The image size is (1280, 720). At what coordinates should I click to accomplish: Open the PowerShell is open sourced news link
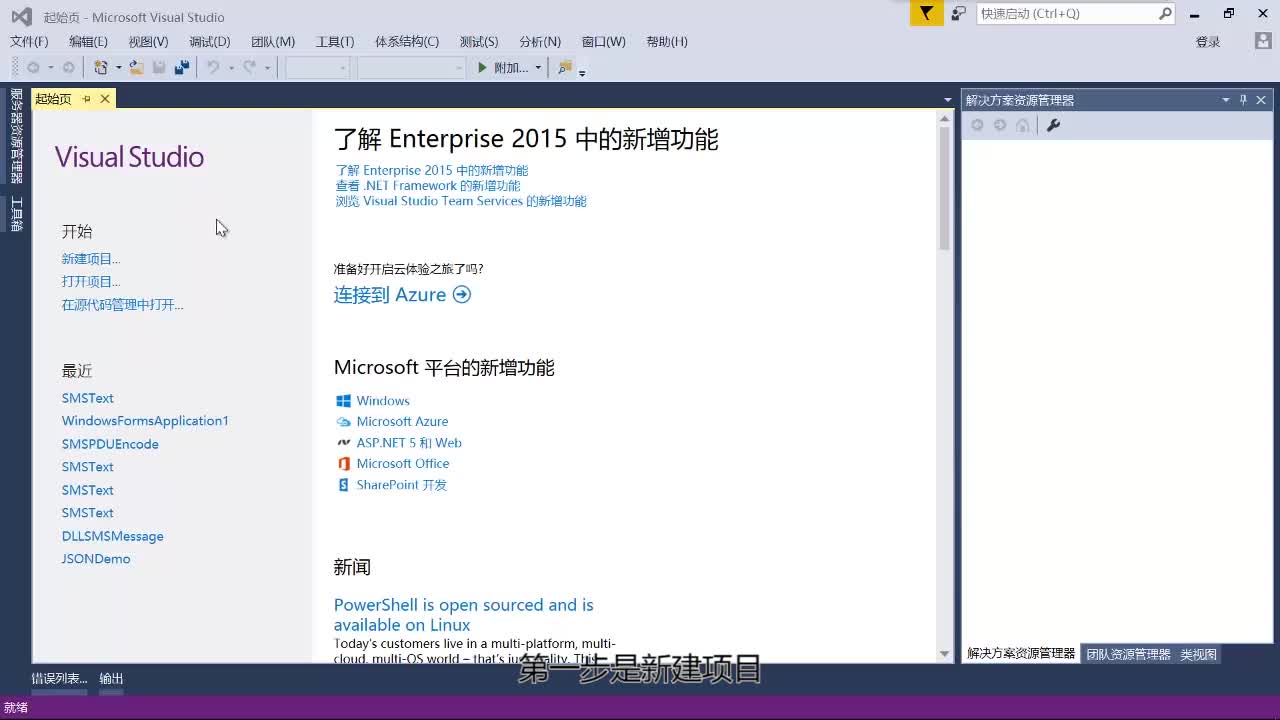pyautogui.click(x=463, y=615)
